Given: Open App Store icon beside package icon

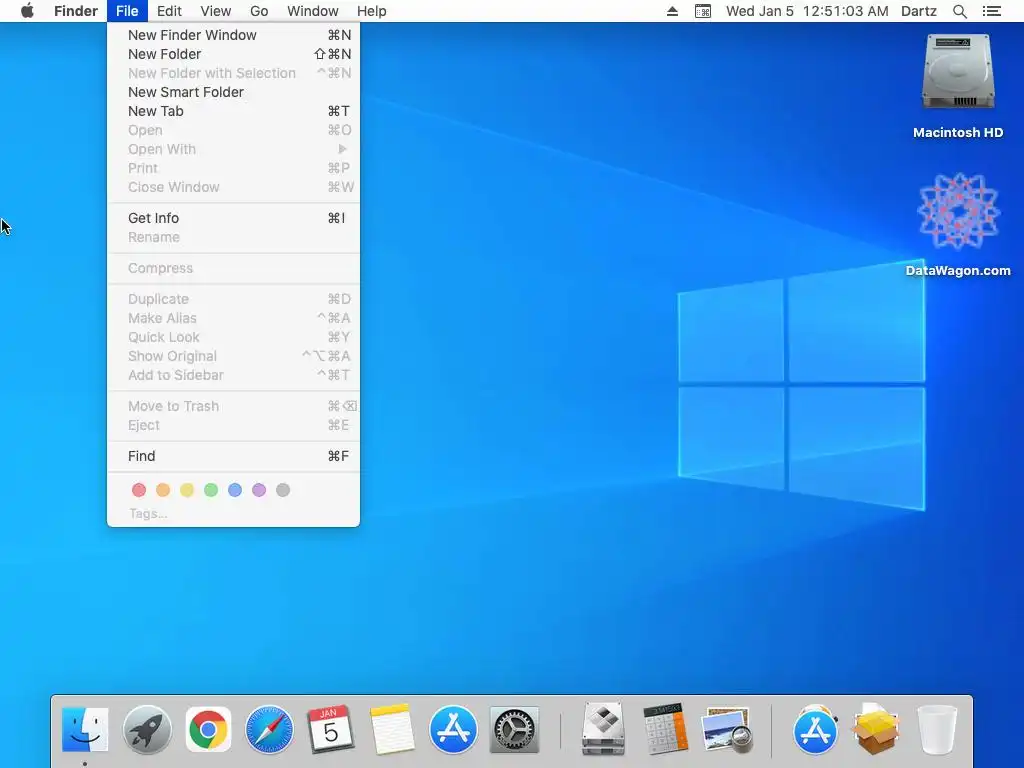Looking at the screenshot, I should (x=814, y=729).
